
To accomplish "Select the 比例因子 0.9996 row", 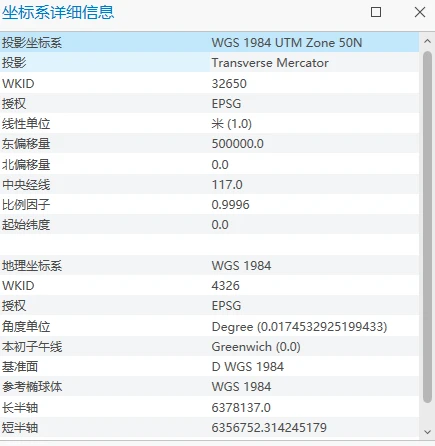I will (x=209, y=204).
